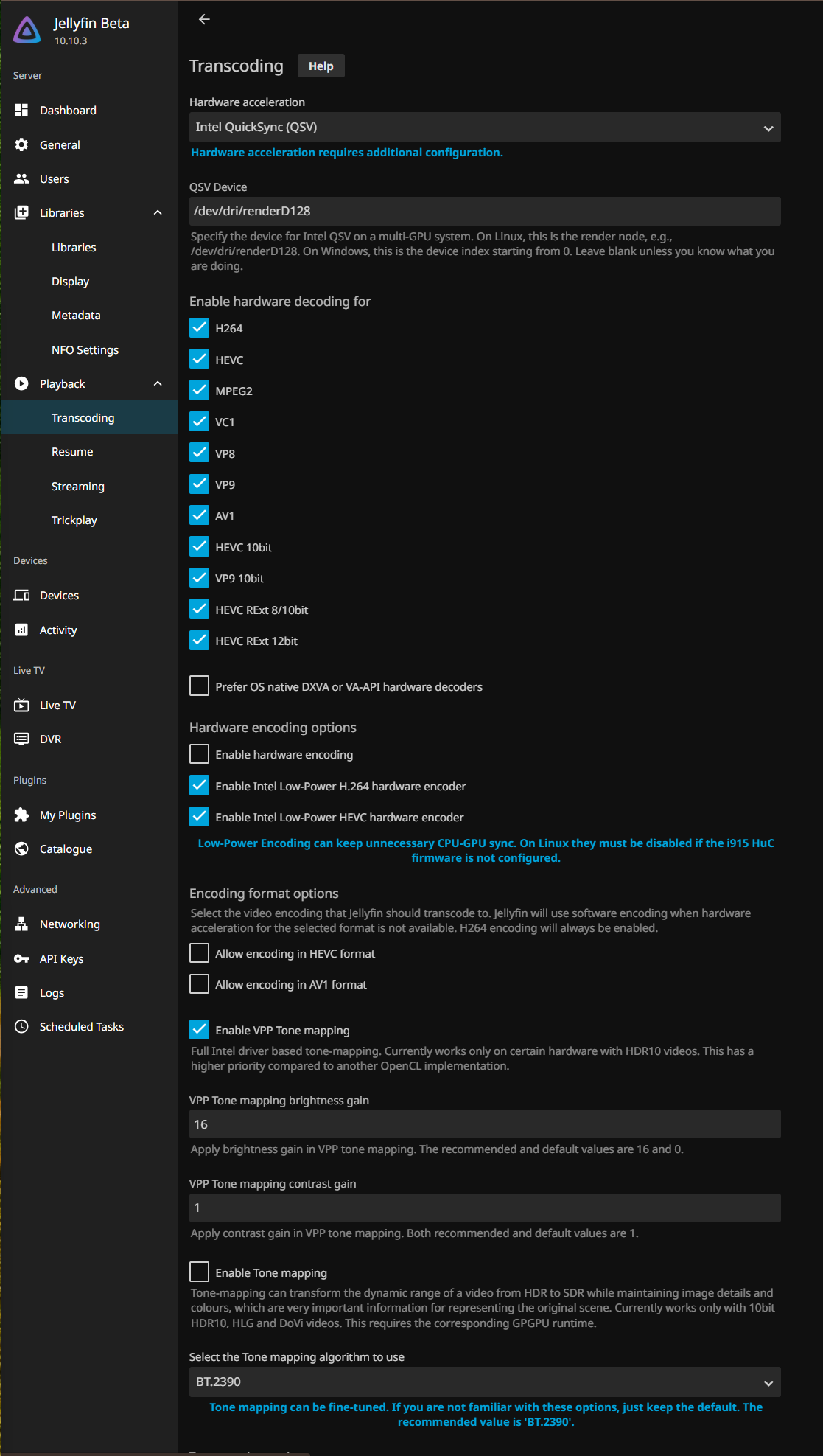Click the Users people icon

tap(21, 178)
